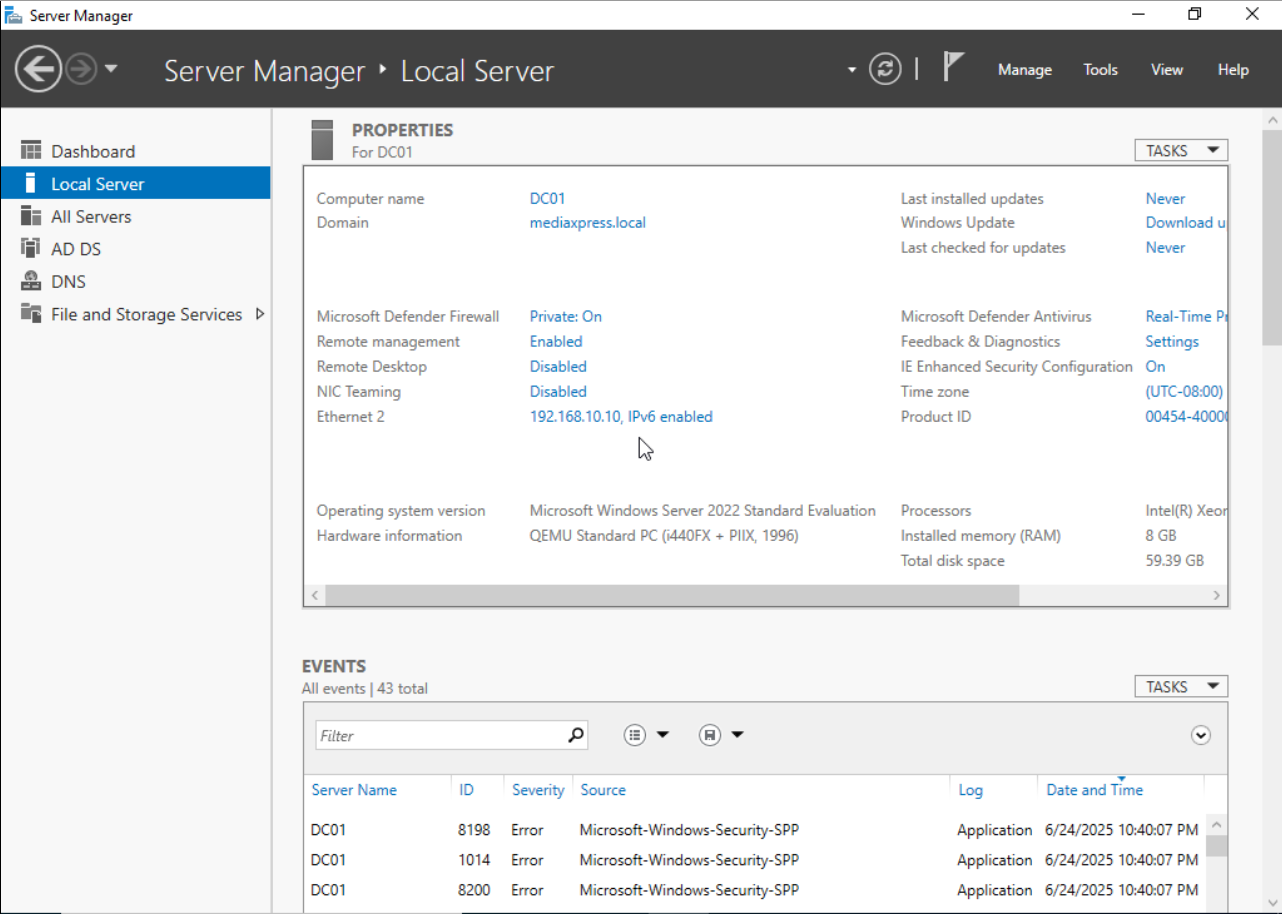The height and width of the screenshot is (914, 1282).
Task: Select event row with ID 8200
Action: (x=755, y=889)
